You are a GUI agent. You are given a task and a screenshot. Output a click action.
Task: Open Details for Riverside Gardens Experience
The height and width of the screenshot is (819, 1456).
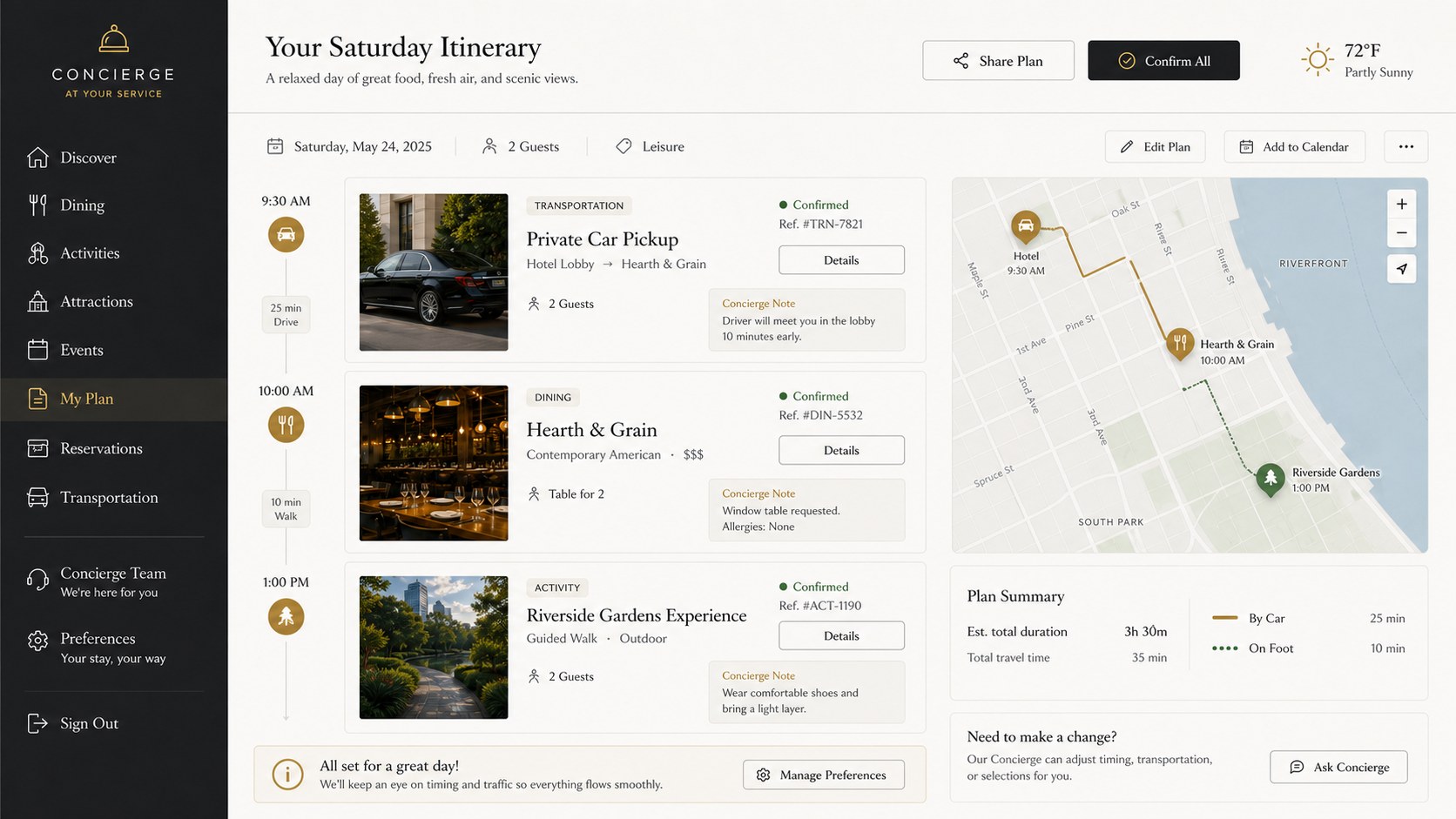pos(841,635)
